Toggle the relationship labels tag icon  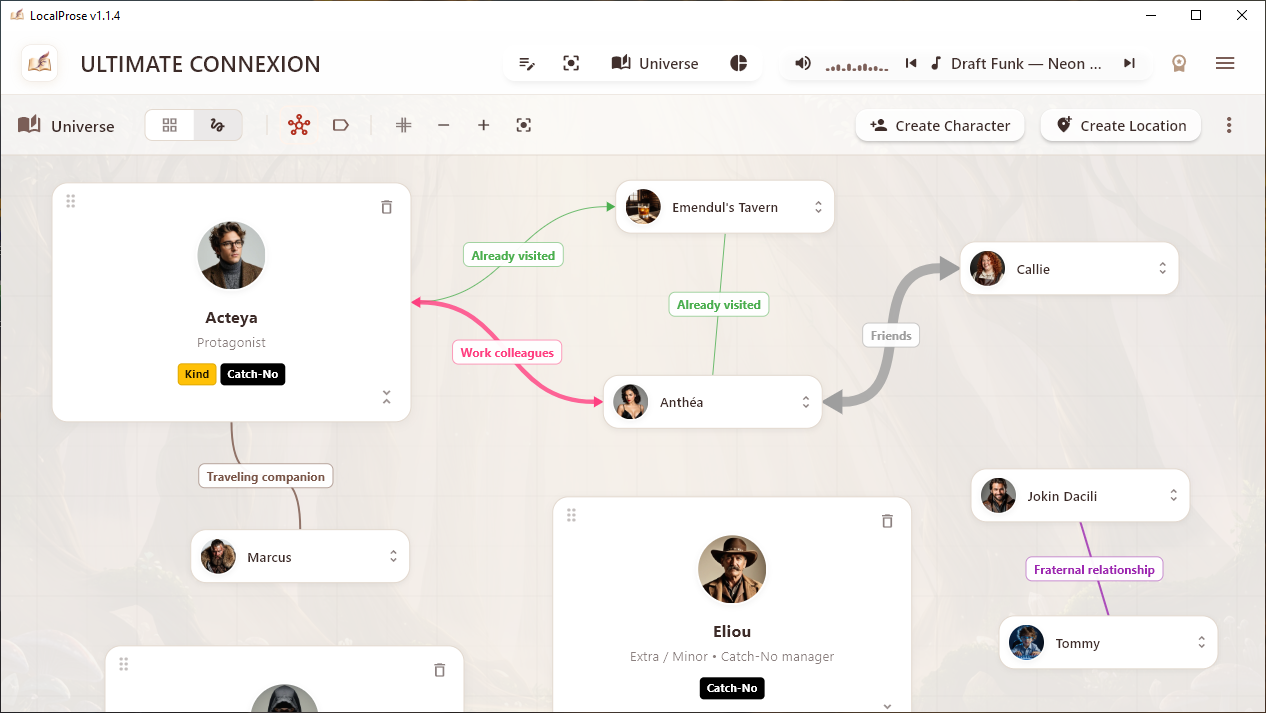(341, 125)
